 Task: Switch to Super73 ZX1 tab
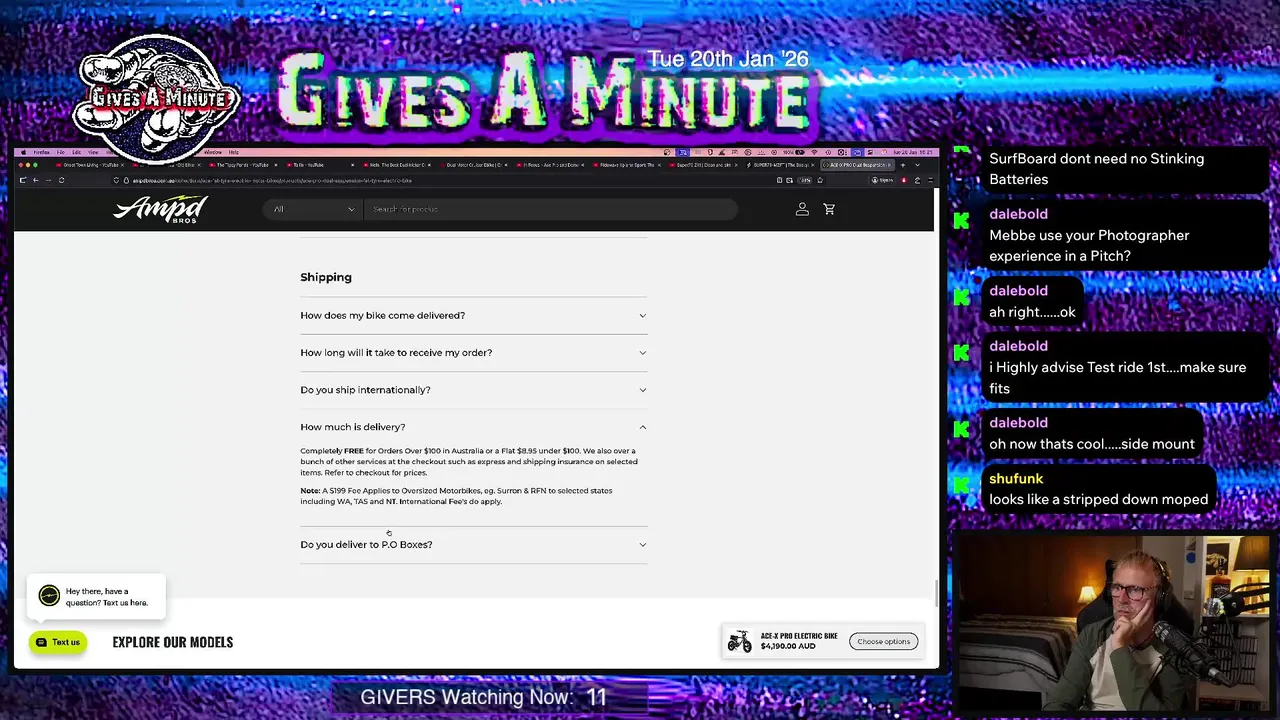tap(704, 165)
